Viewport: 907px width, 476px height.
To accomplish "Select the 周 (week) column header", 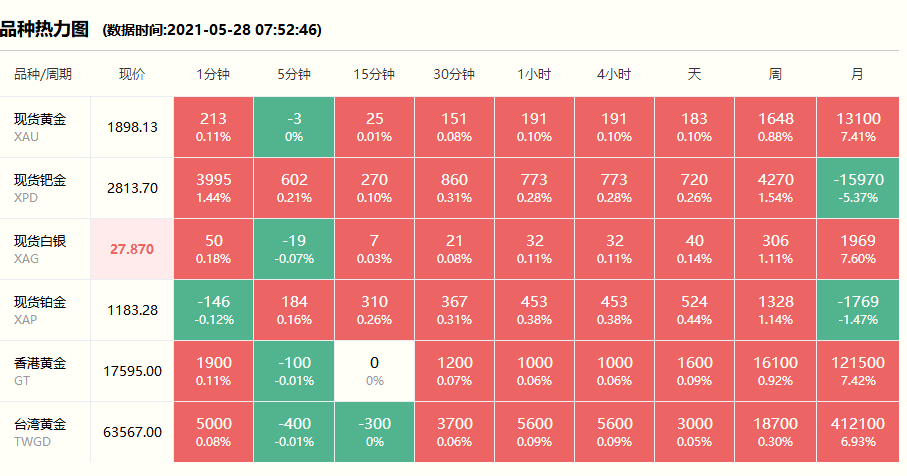I will pyautogui.click(x=775, y=75).
